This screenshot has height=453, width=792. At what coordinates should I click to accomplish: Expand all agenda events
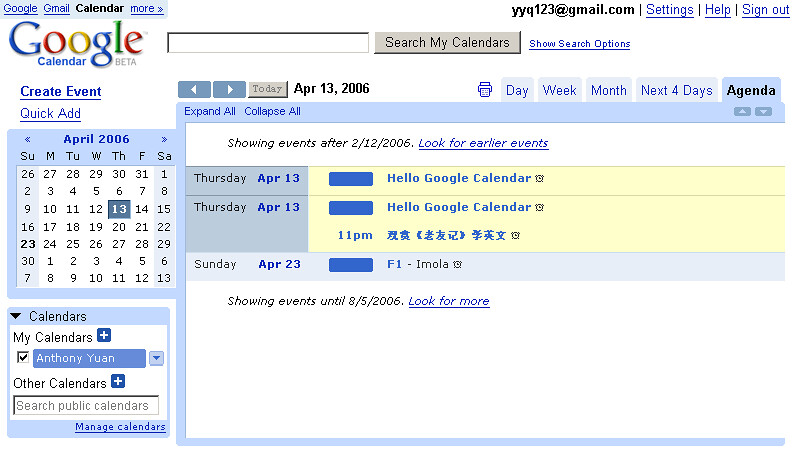(210, 112)
